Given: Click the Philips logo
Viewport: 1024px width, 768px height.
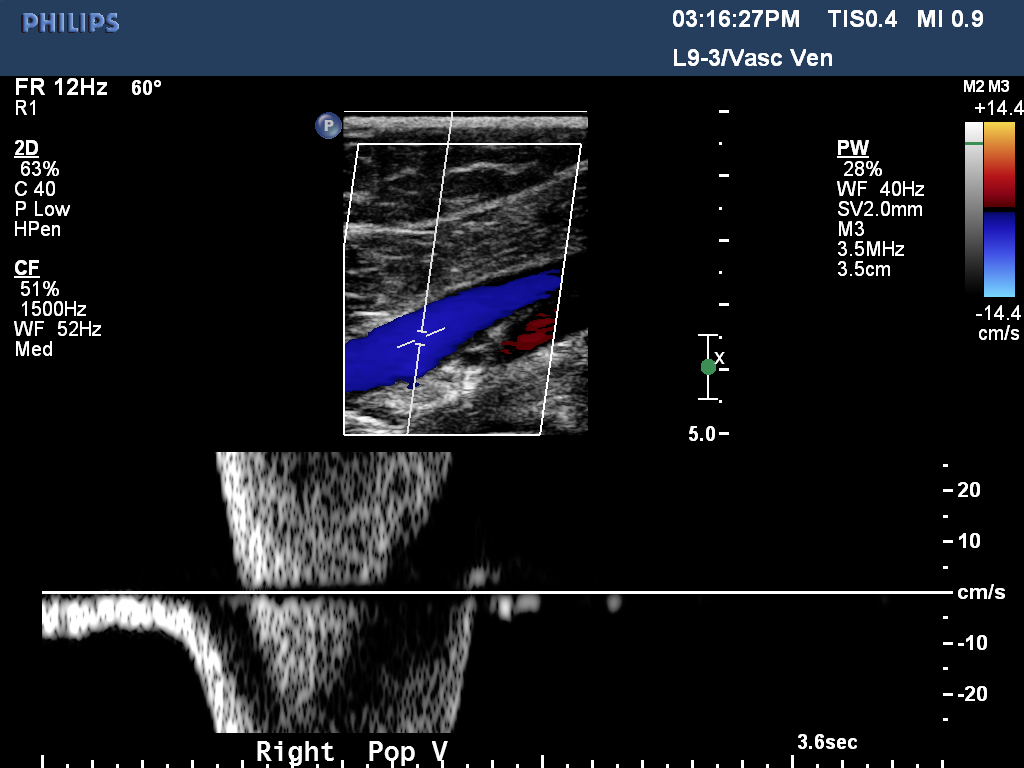Looking at the screenshot, I should 71,23.
